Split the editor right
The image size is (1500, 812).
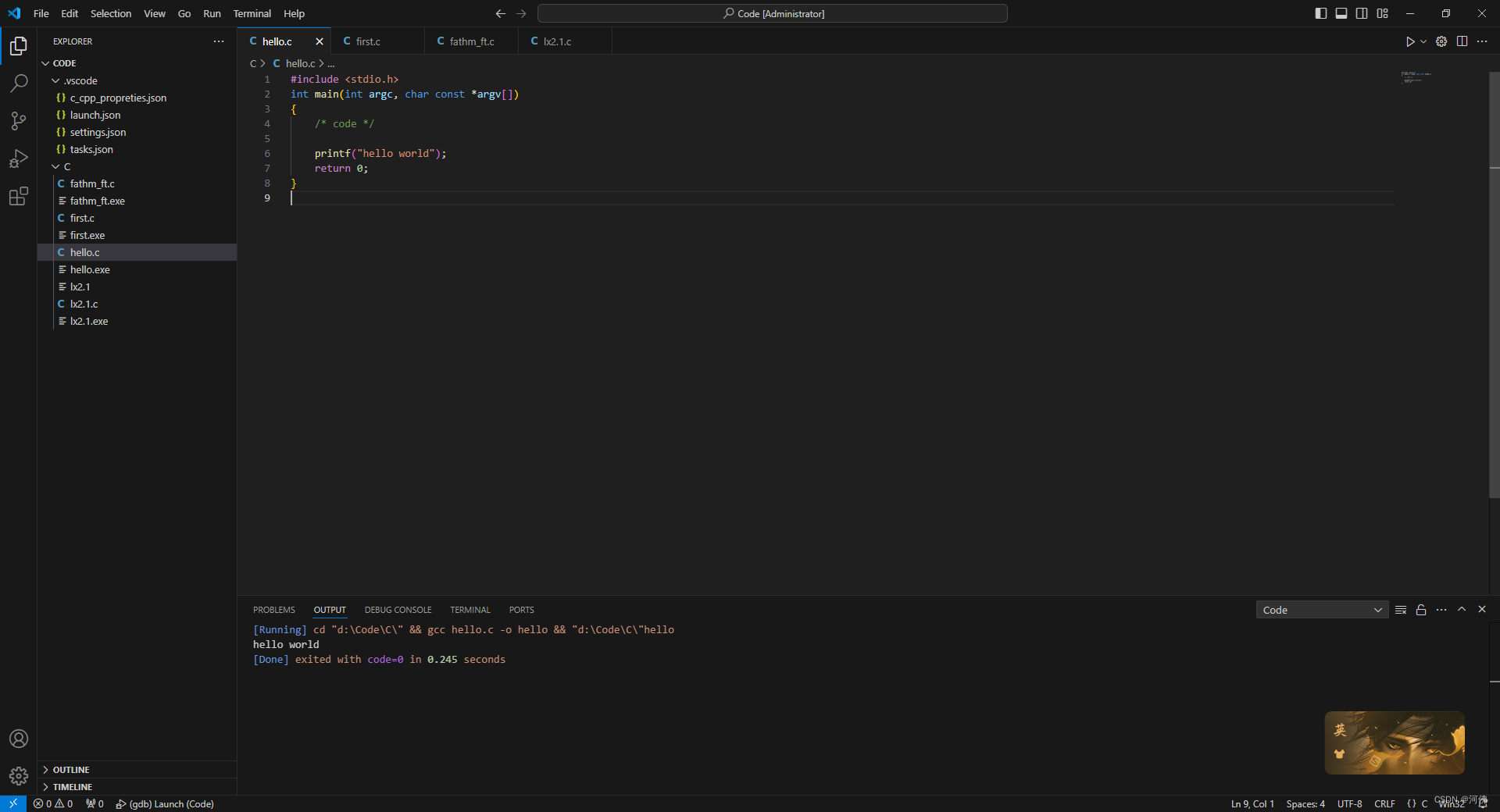pos(1462,41)
